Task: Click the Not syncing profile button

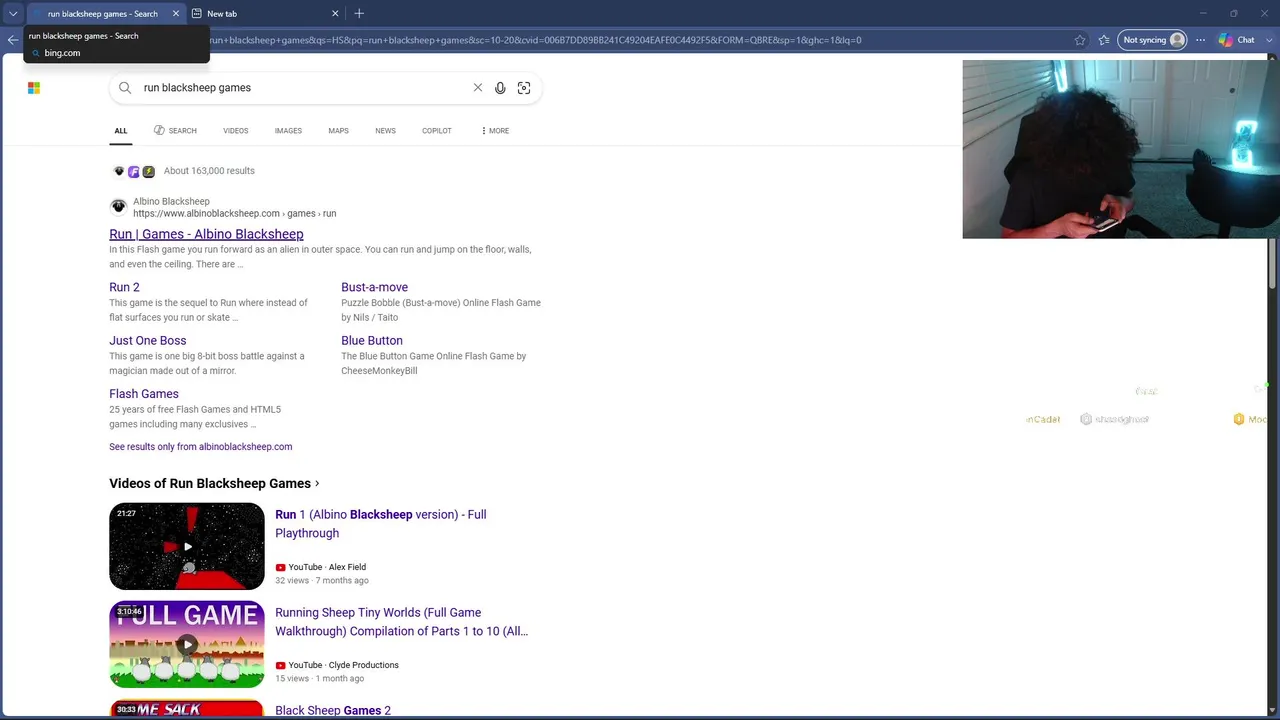Action: (1153, 40)
